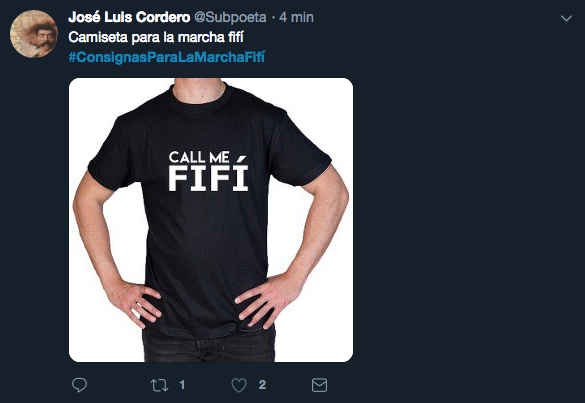View the retweet count of 1
The image size is (585, 403).
point(182,385)
